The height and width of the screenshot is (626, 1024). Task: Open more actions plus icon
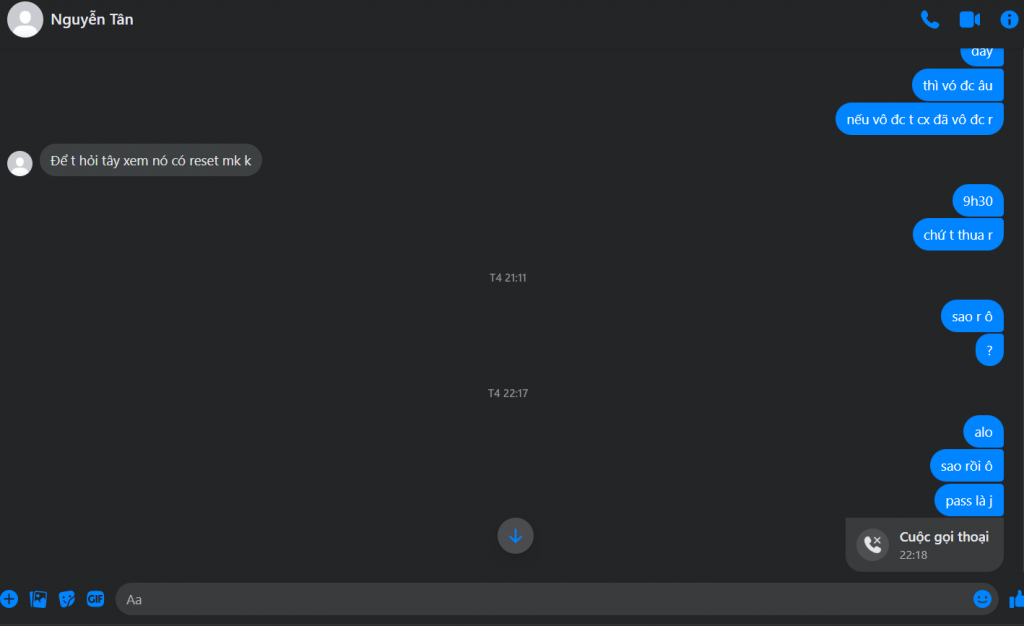(9, 599)
